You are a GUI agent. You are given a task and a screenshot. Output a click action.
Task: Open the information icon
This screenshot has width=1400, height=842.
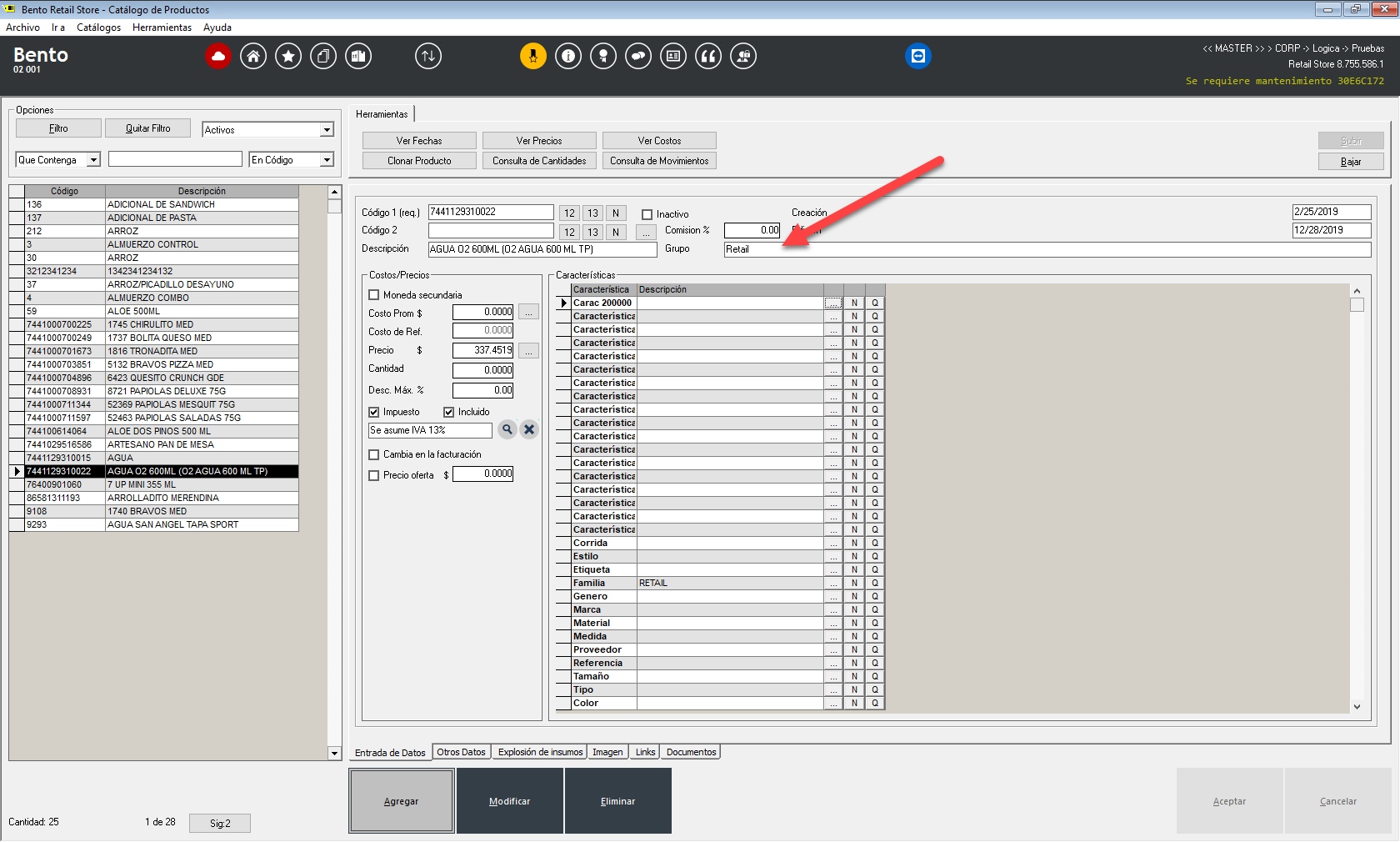568,56
